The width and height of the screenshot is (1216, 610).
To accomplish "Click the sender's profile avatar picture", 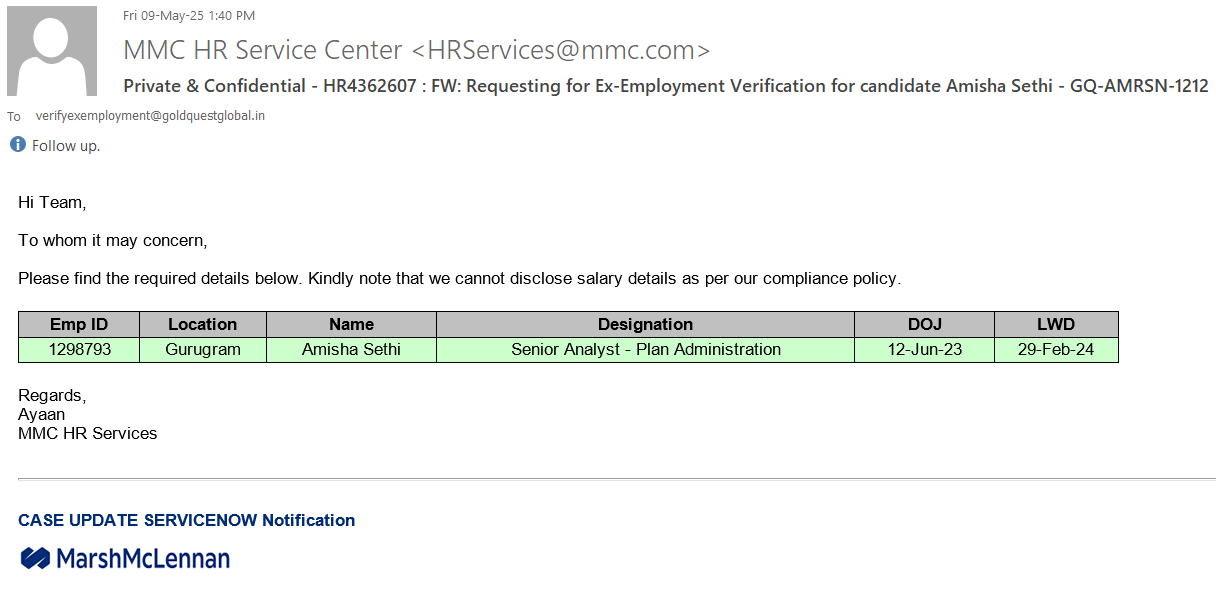I will tap(52, 51).
